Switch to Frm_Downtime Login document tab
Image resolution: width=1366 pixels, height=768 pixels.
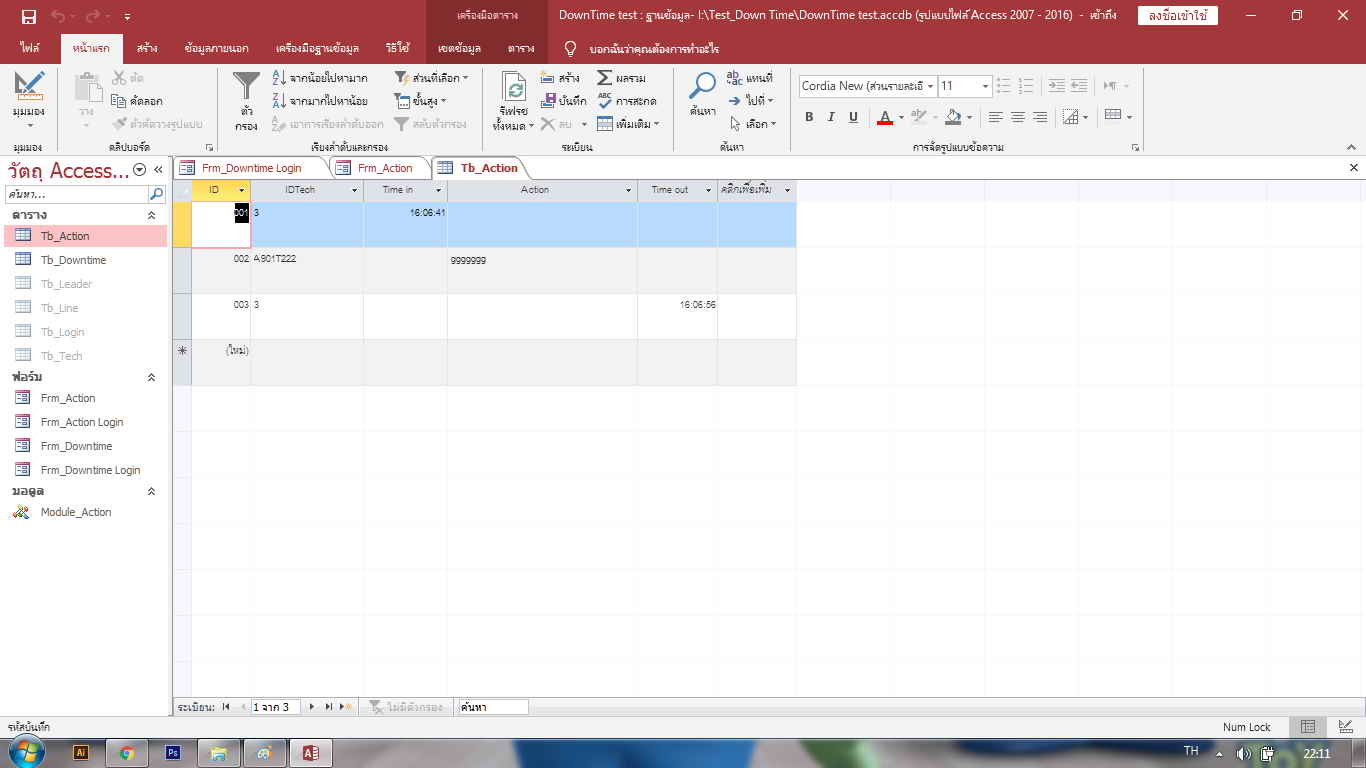pyautogui.click(x=251, y=168)
